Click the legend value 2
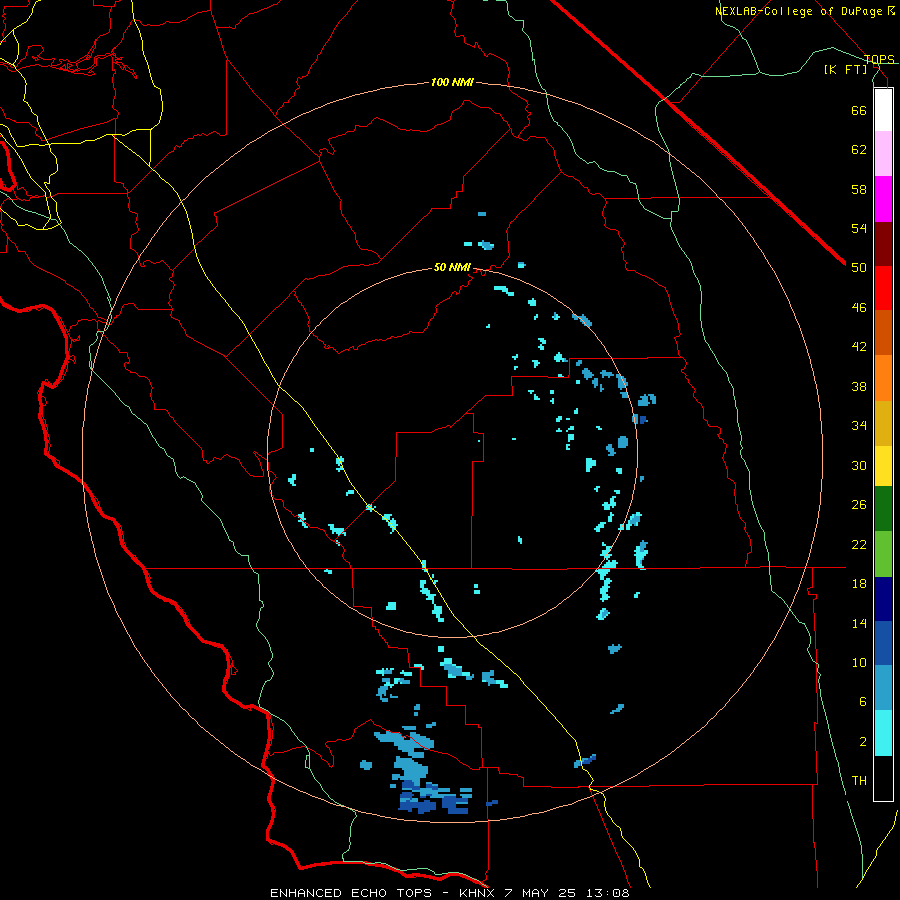 (863, 742)
